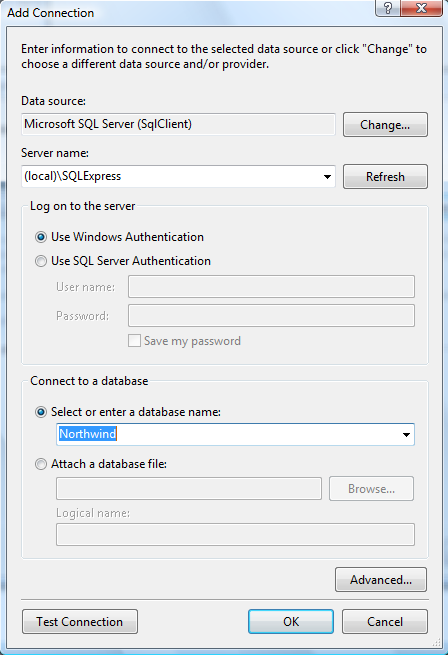Click the Test Connection button
This screenshot has height=655, width=448.
coord(80,622)
